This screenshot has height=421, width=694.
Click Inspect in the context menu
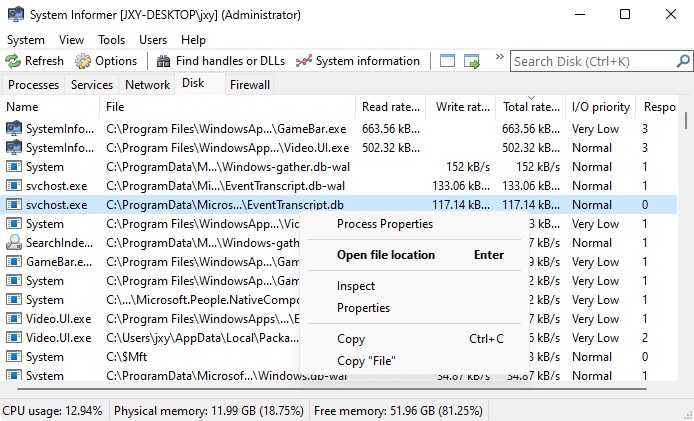[356, 287]
